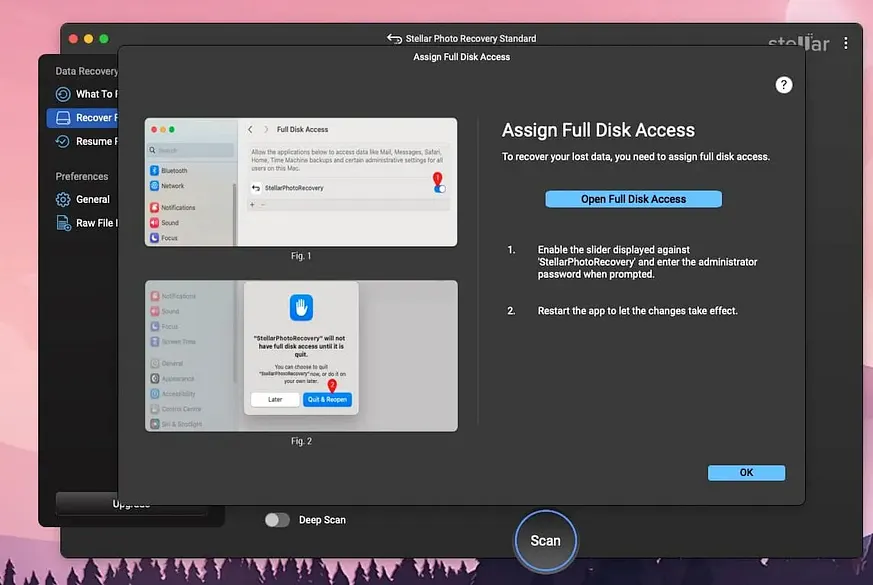The width and height of the screenshot is (873, 585).
Task: Open the three-dot options menu
Action: pos(846,43)
